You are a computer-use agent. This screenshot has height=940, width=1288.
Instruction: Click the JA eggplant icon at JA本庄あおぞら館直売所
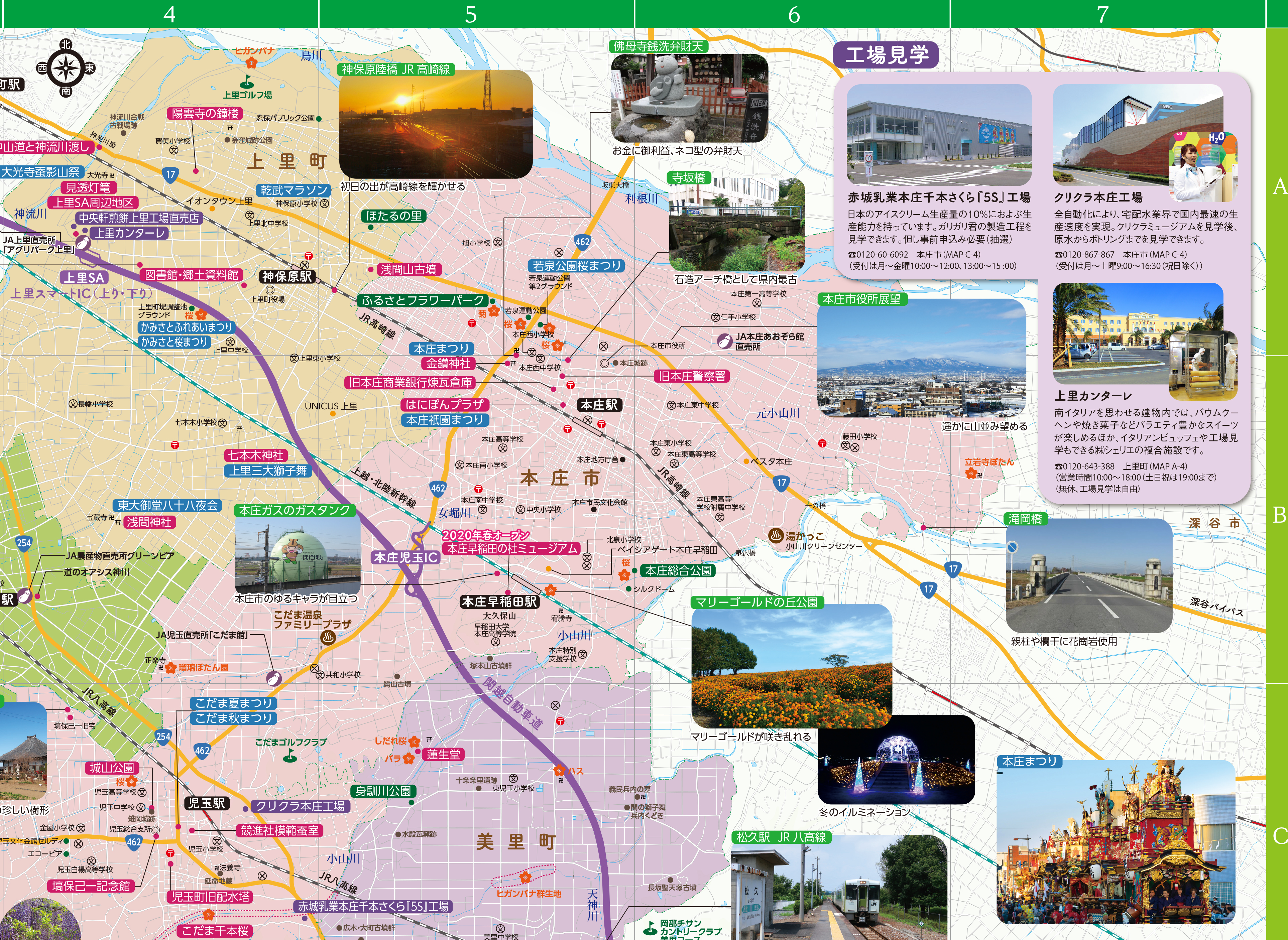(x=724, y=342)
